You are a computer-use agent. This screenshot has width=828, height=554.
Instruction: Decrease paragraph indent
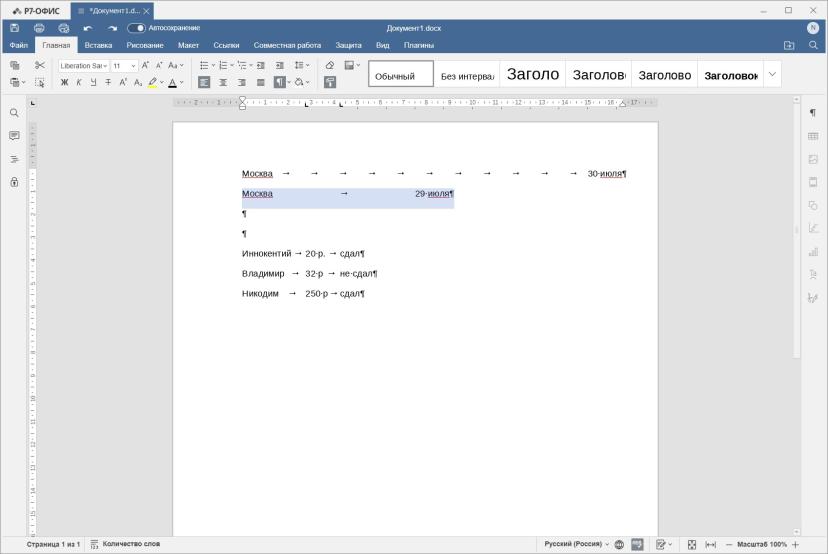[x=261, y=65]
